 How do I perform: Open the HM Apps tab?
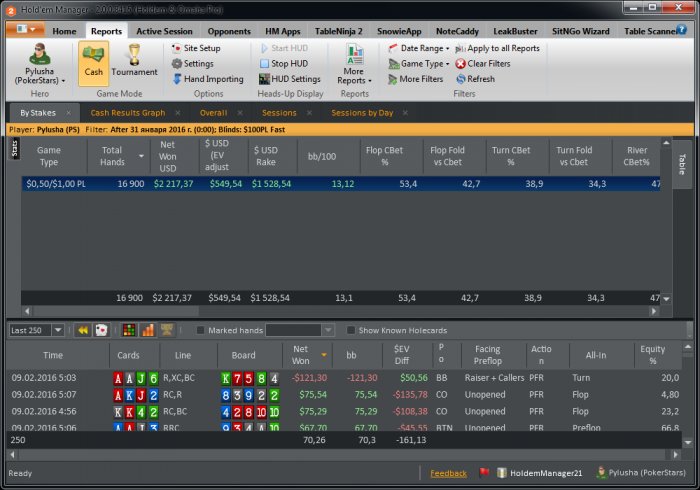tap(283, 31)
